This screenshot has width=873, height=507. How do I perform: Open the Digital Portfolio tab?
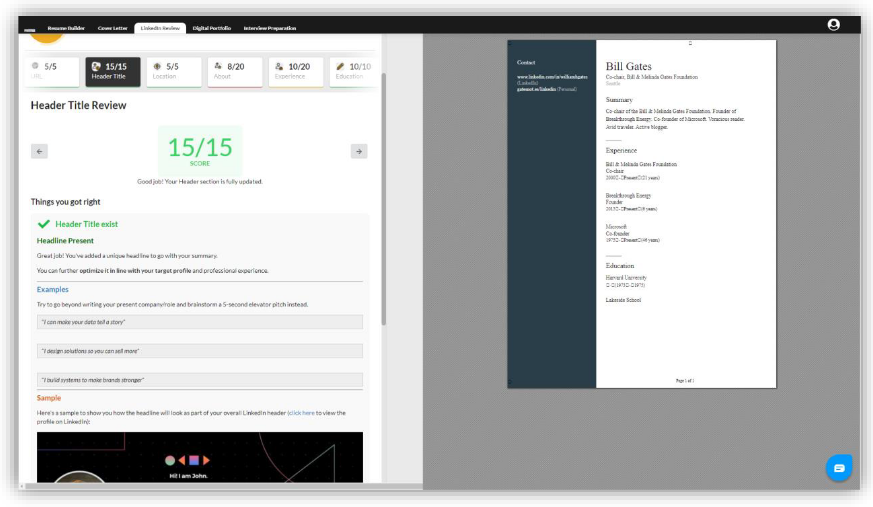point(211,28)
